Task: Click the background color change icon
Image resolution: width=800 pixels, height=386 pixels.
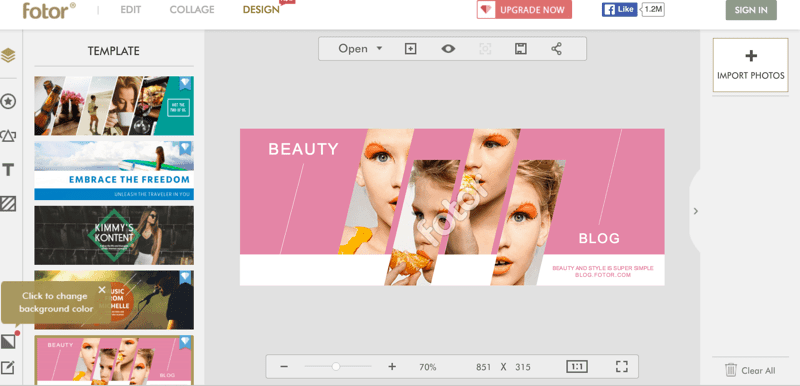Action: point(8,341)
